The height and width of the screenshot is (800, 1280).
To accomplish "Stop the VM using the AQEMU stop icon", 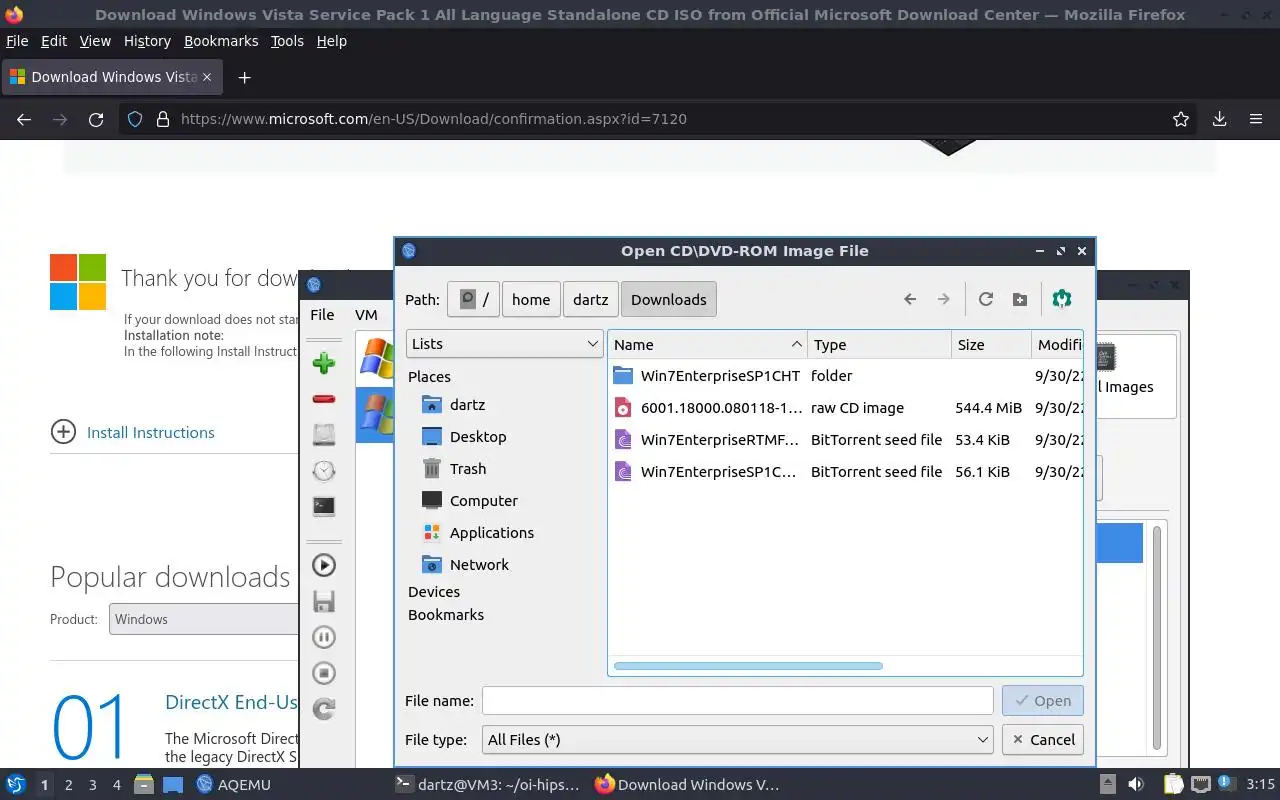I will 323,673.
